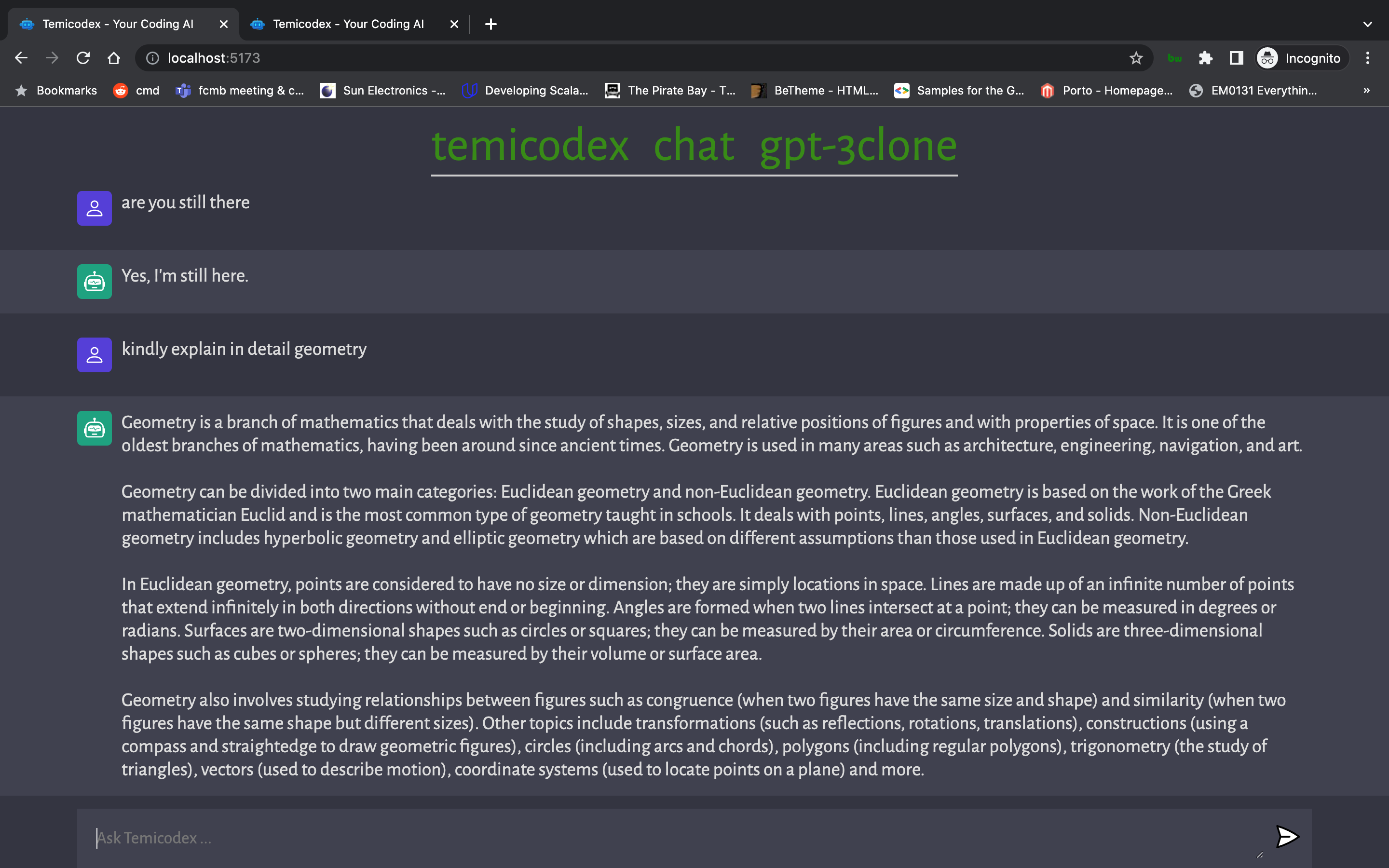Viewport: 1389px width, 868px height.
Task: Open the browser extensions puzzle icon
Action: point(1205,58)
